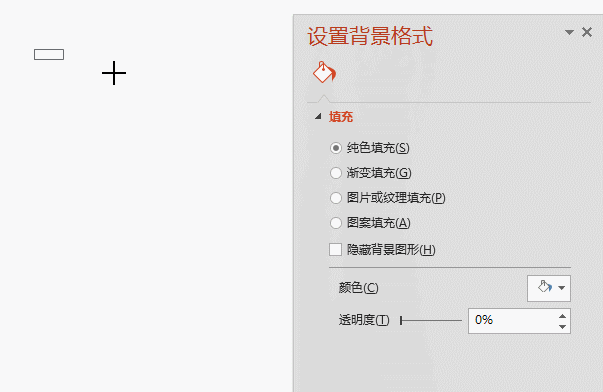The width and height of the screenshot is (603, 392).
Task: Click the 颜色(C) label
Action: (358, 288)
